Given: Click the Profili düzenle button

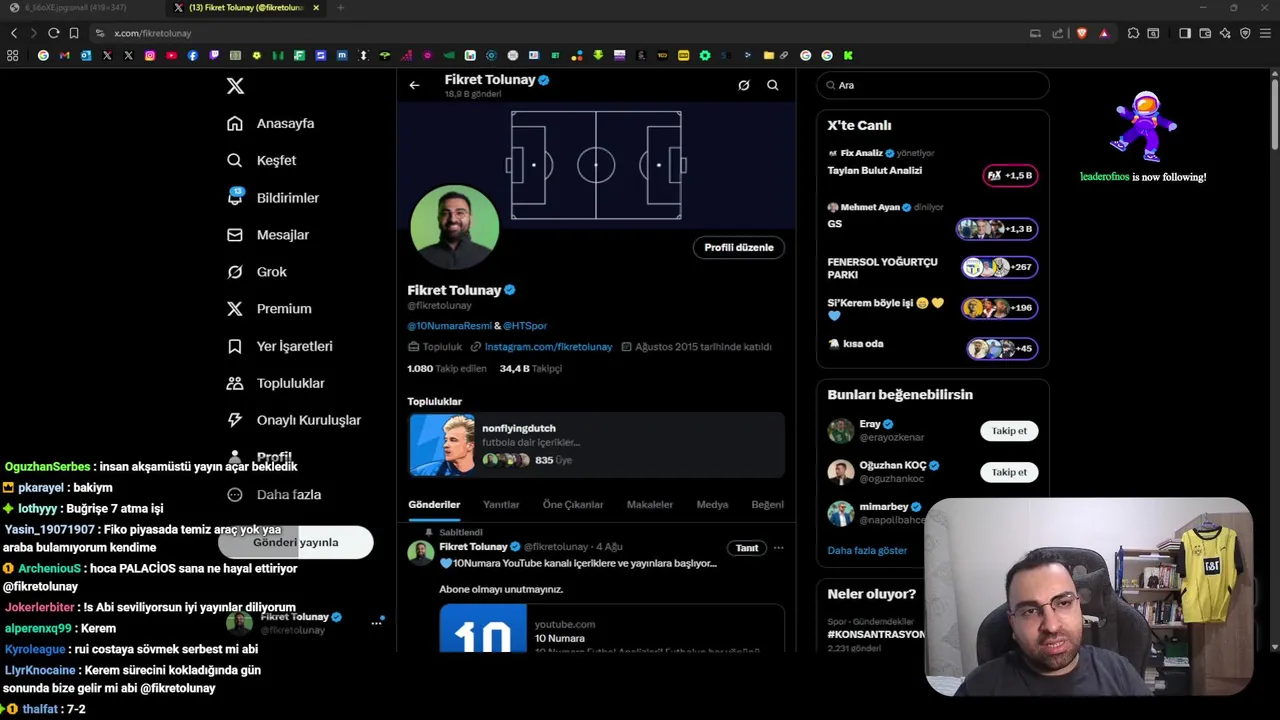Looking at the screenshot, I should click(739, 247).
